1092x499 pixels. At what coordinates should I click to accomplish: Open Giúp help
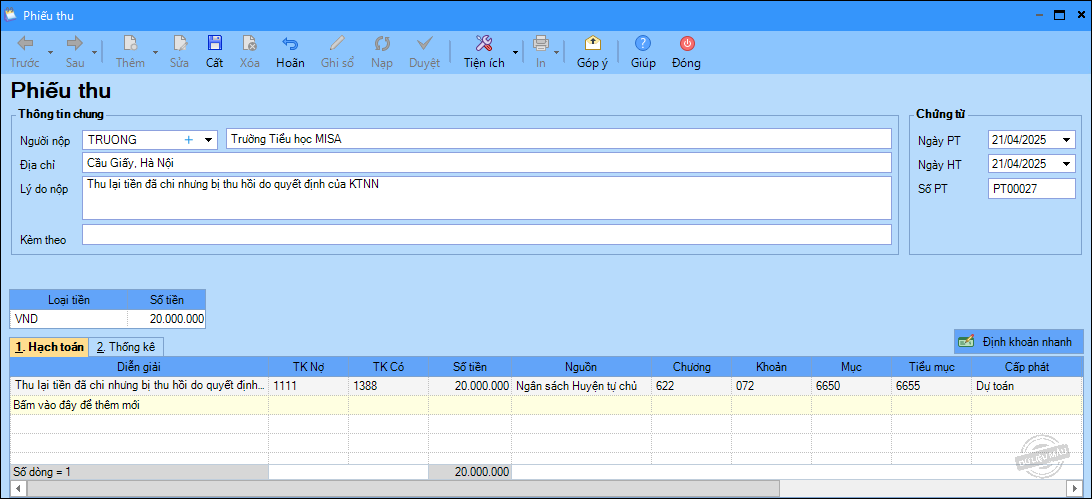(x=644, y=52)
